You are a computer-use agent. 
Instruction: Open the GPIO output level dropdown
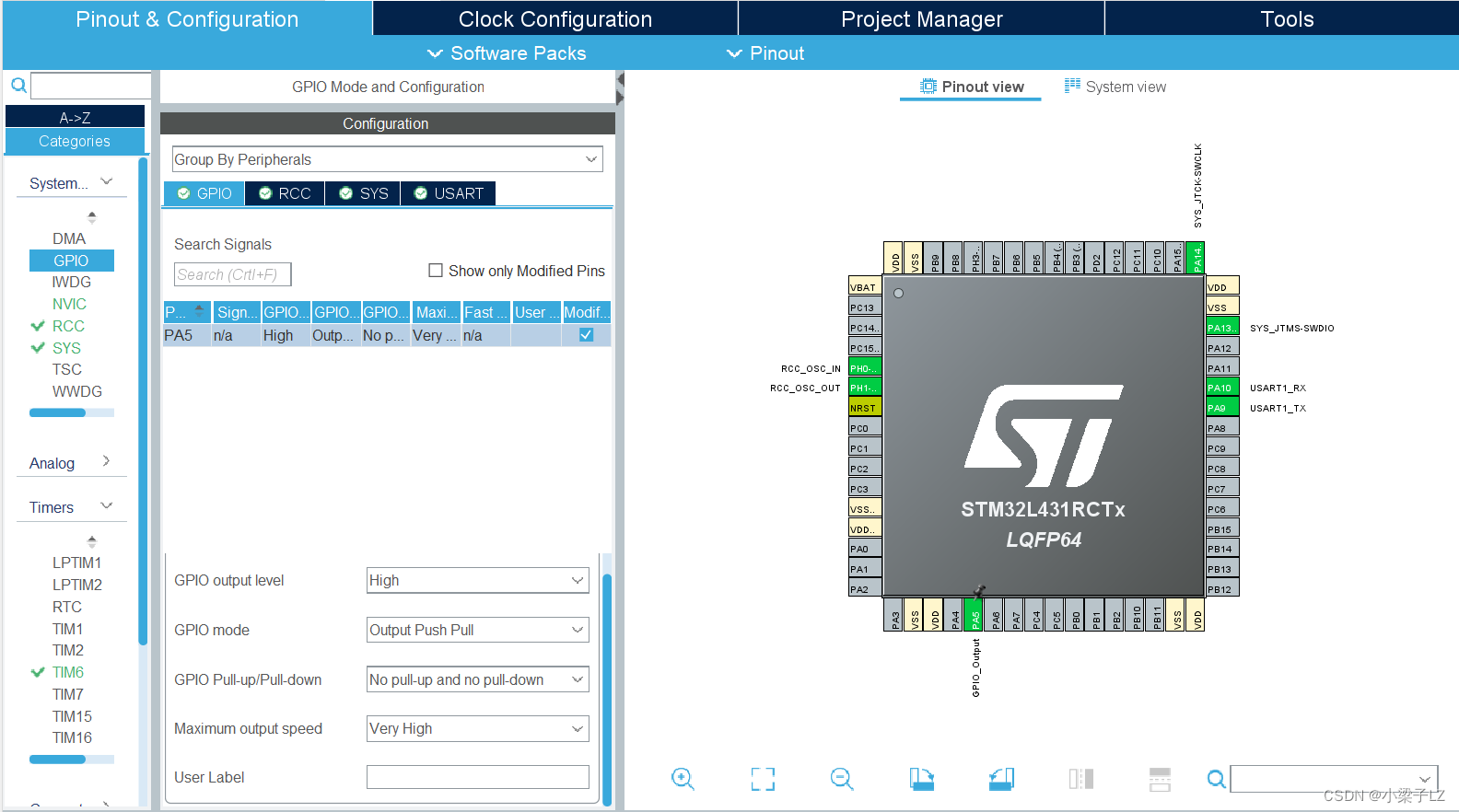(x=478, y=580)
